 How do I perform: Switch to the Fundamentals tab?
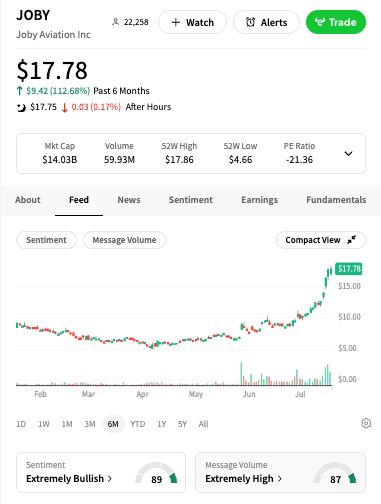[336, 200]
